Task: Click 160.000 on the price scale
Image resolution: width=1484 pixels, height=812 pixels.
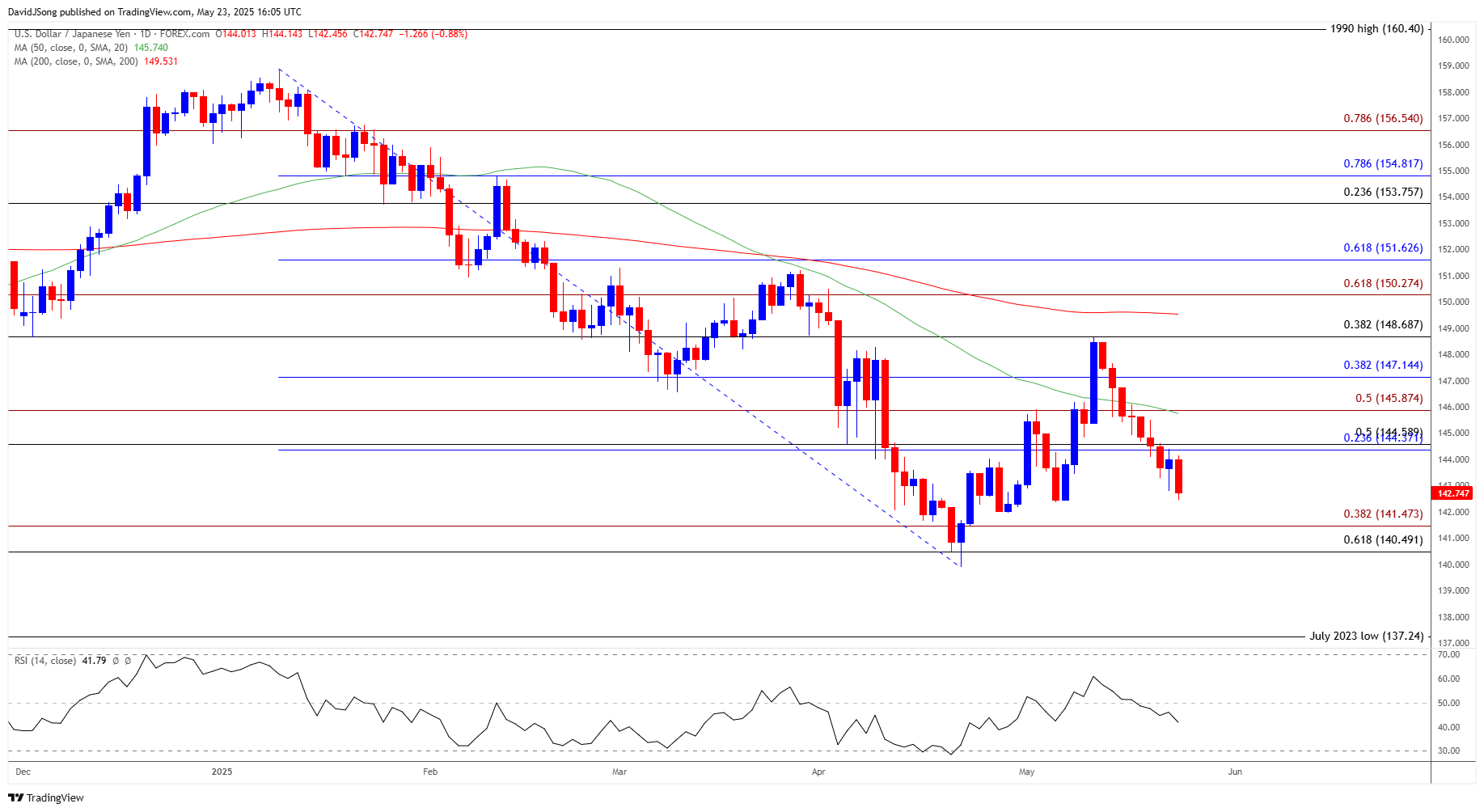Action: click(1453, 40)
